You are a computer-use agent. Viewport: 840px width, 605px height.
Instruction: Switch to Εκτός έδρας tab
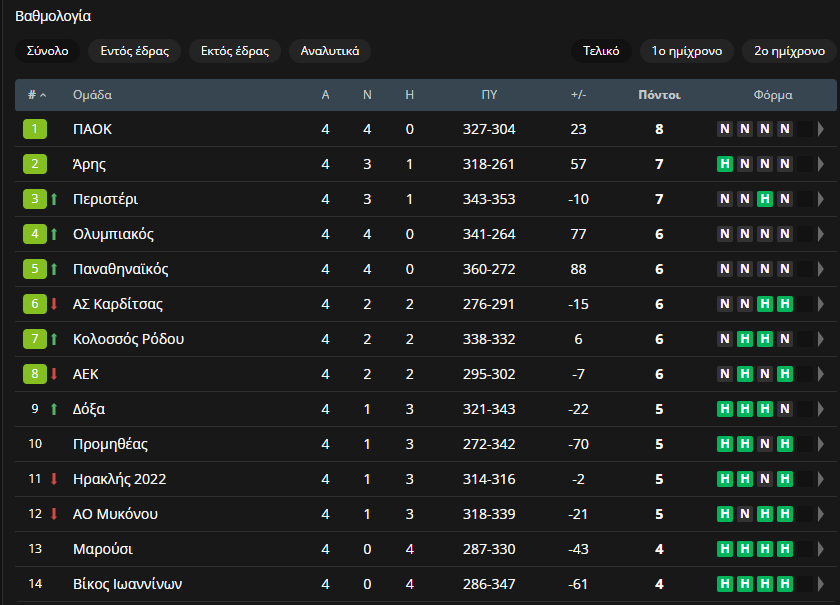[235, 51]
